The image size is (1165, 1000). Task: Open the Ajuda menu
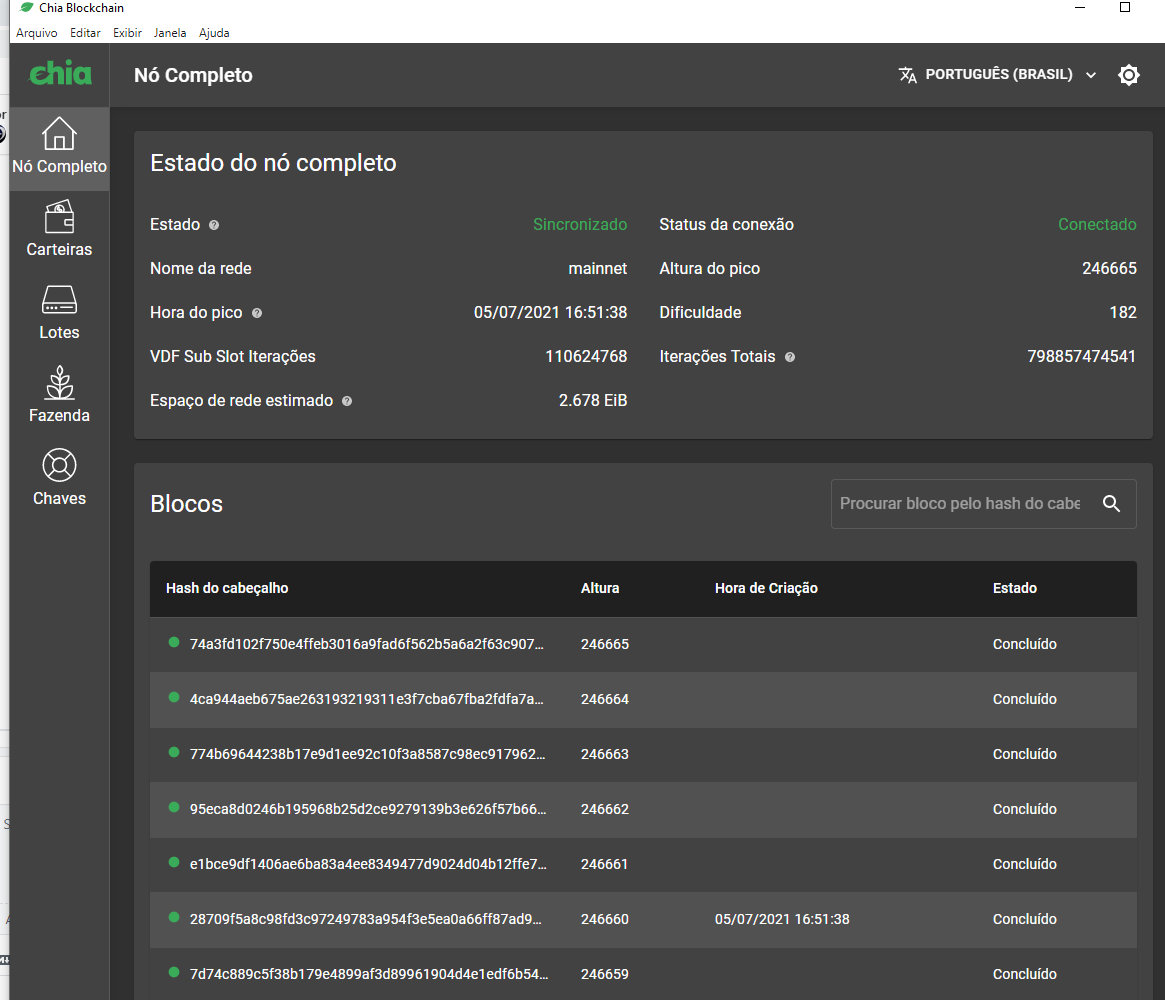[x=214, y=33]
